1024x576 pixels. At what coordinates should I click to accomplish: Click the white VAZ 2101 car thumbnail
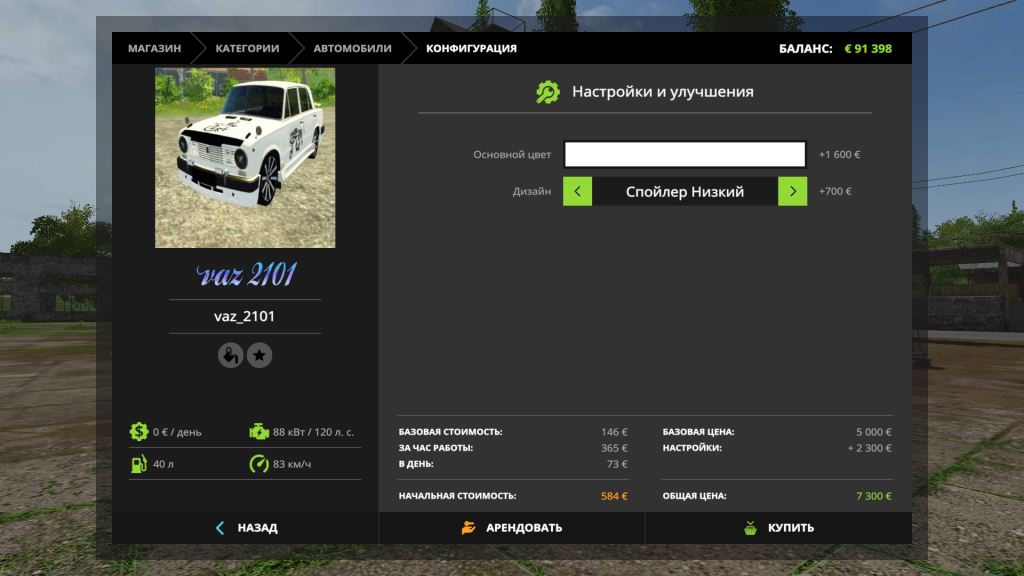coord(245,158)
